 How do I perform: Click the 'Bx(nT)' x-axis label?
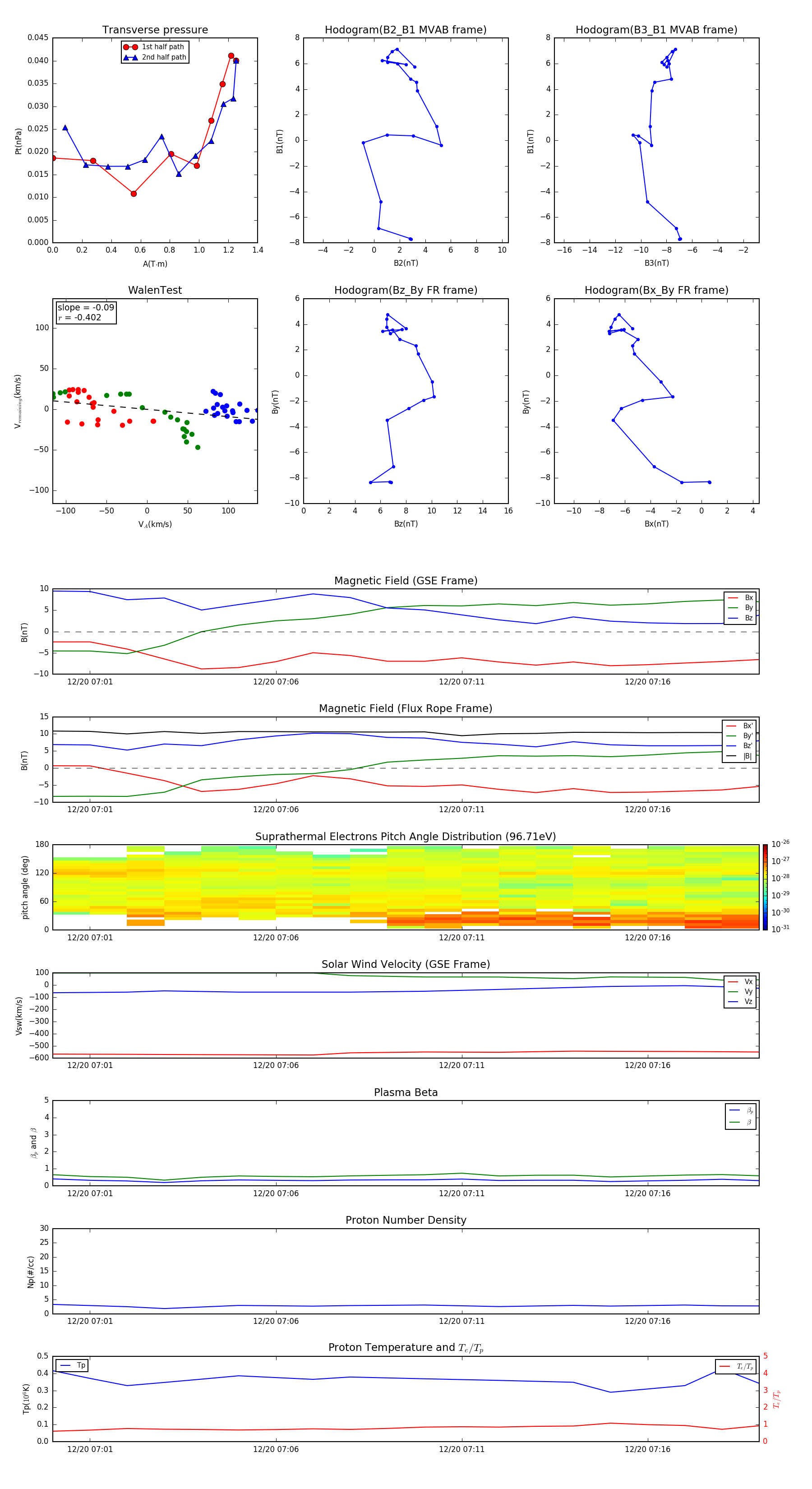[x=656, y=524]
